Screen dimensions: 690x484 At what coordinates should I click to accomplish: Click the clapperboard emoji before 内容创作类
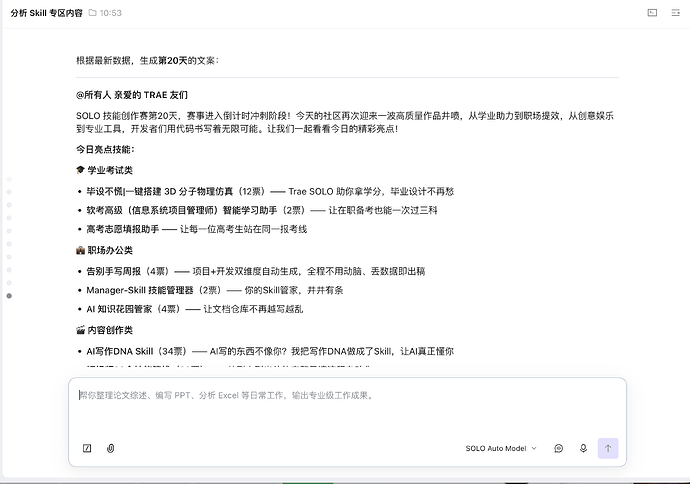pos(80,330)
